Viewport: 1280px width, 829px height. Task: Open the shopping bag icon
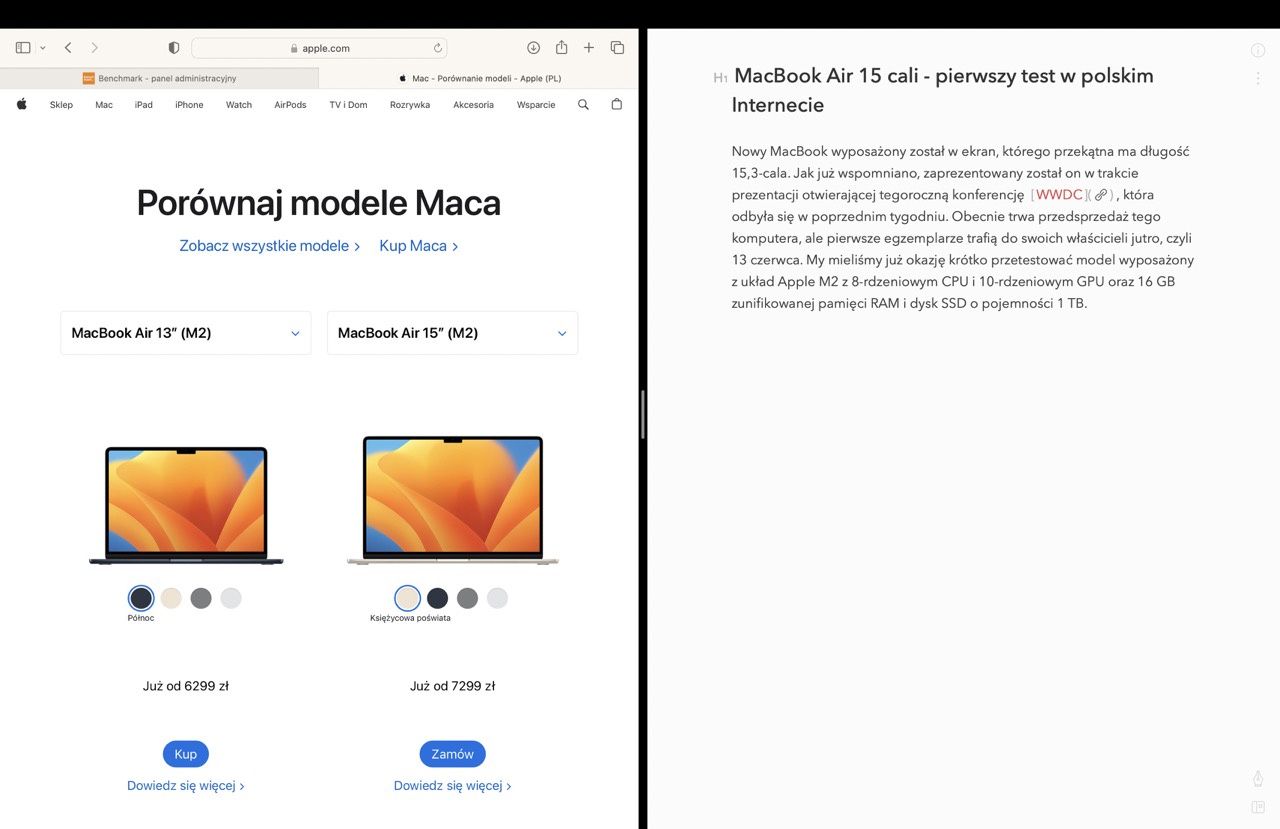[616, 104]
